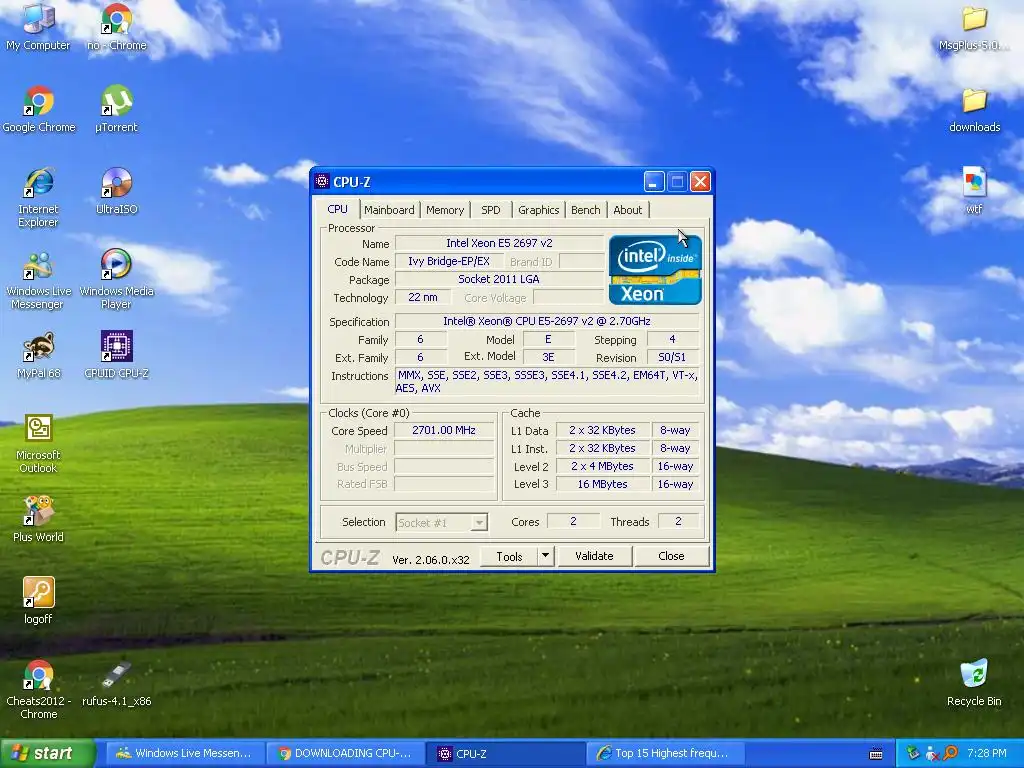
Task: Click the Level 2 '2 x 4 MBytes' value
Action: [602, 466]
